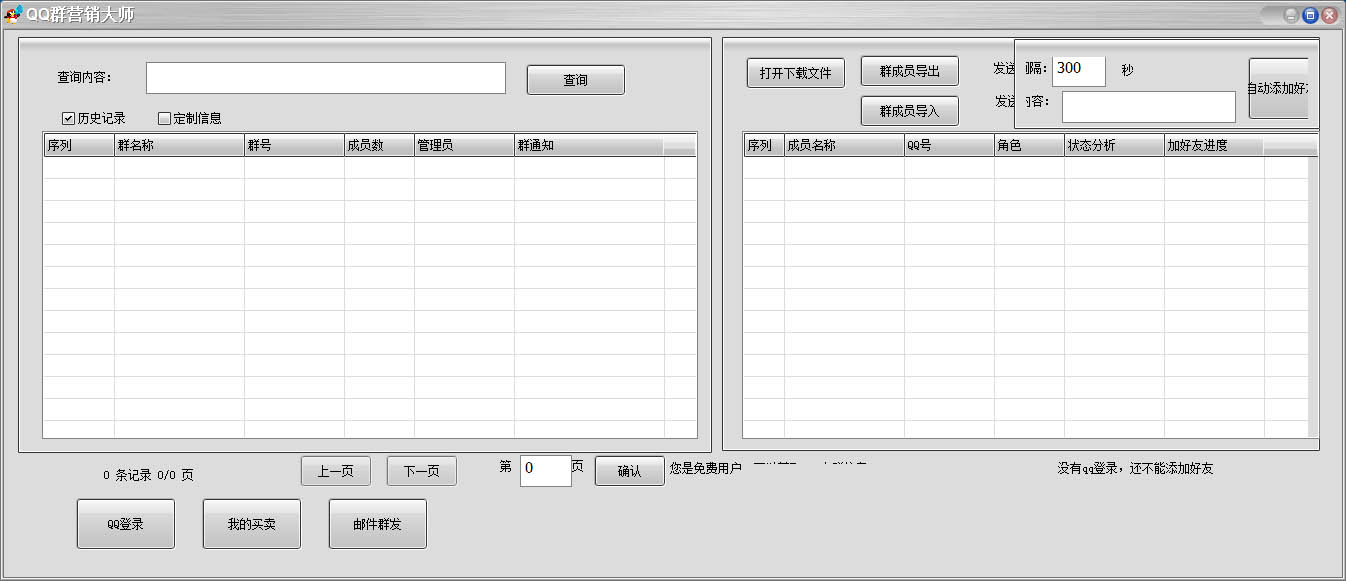The height and width of the screenshot is (581, 1346).
Task: Sort by 加好友进度 column header
Action: click(1214, 146)
